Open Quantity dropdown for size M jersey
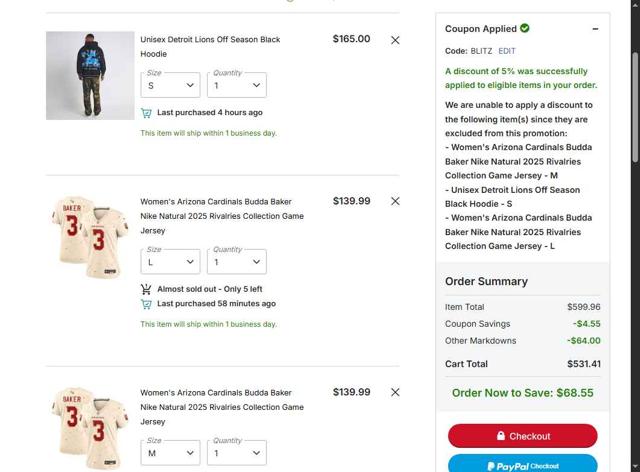The image size is (640, 472). (x=237, y=452)
